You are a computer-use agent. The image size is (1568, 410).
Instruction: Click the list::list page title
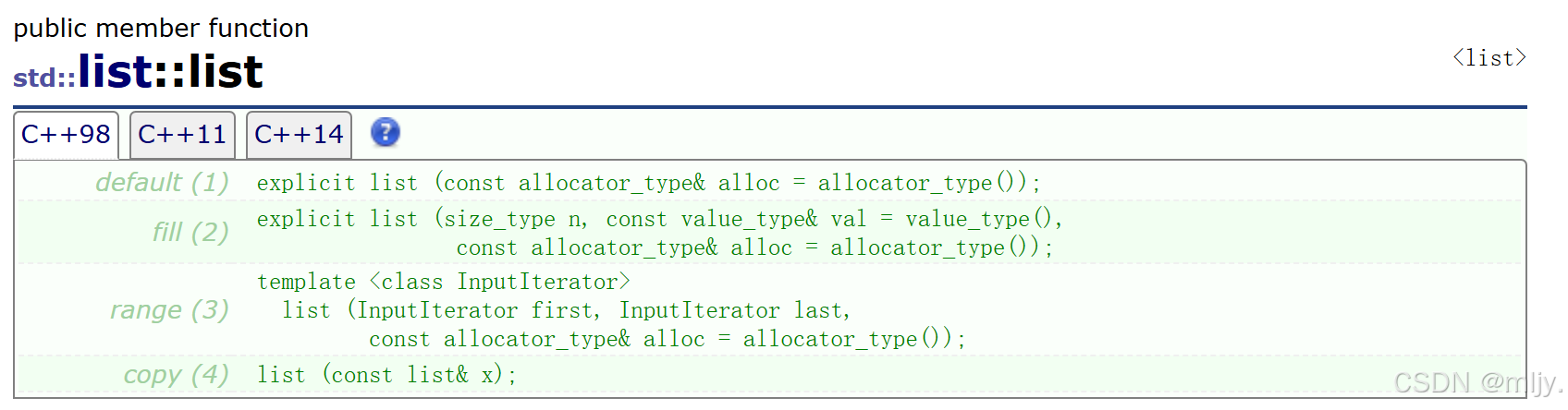[171, 72]
